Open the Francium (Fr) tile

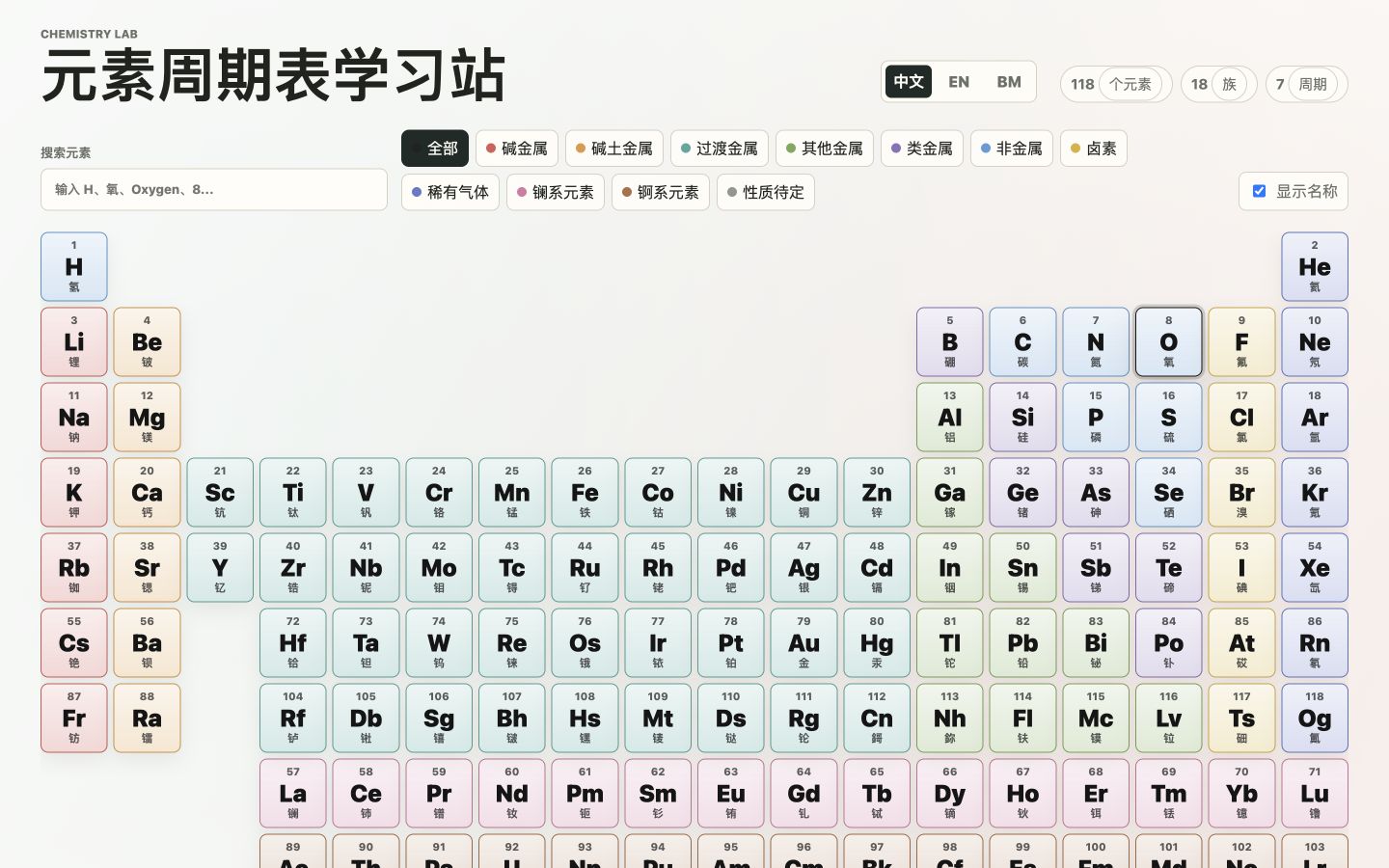[74, 718]
